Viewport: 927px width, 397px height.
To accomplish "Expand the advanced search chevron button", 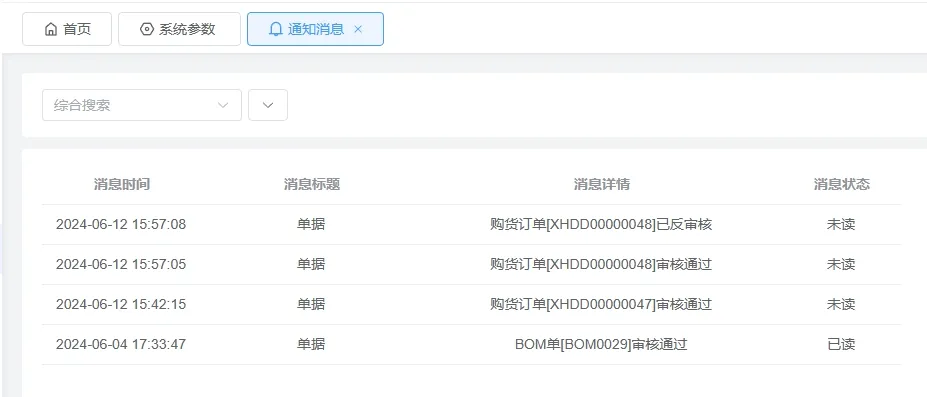I will 268,105.
